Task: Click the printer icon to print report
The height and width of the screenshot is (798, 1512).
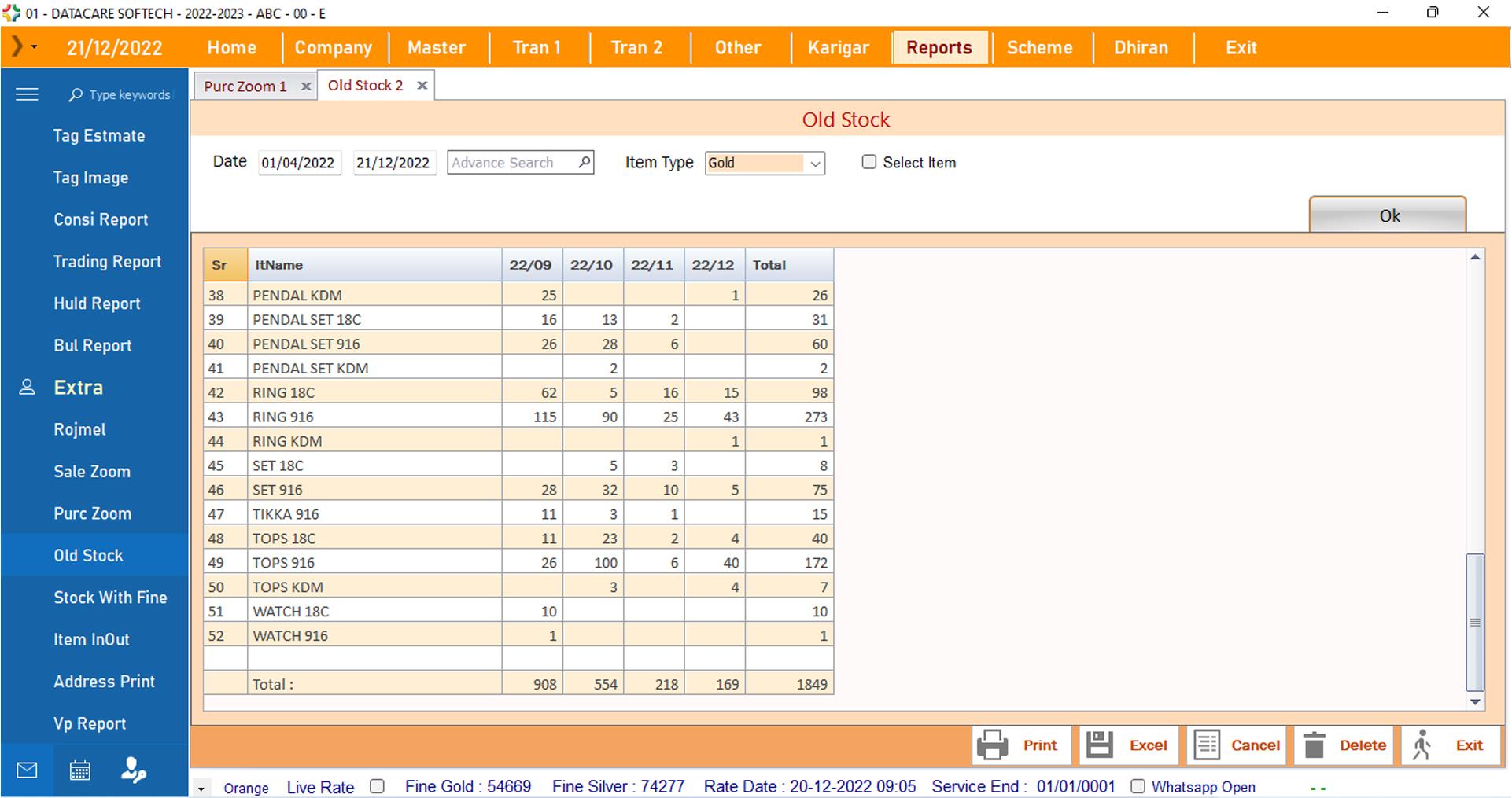Action: (992, 745)
